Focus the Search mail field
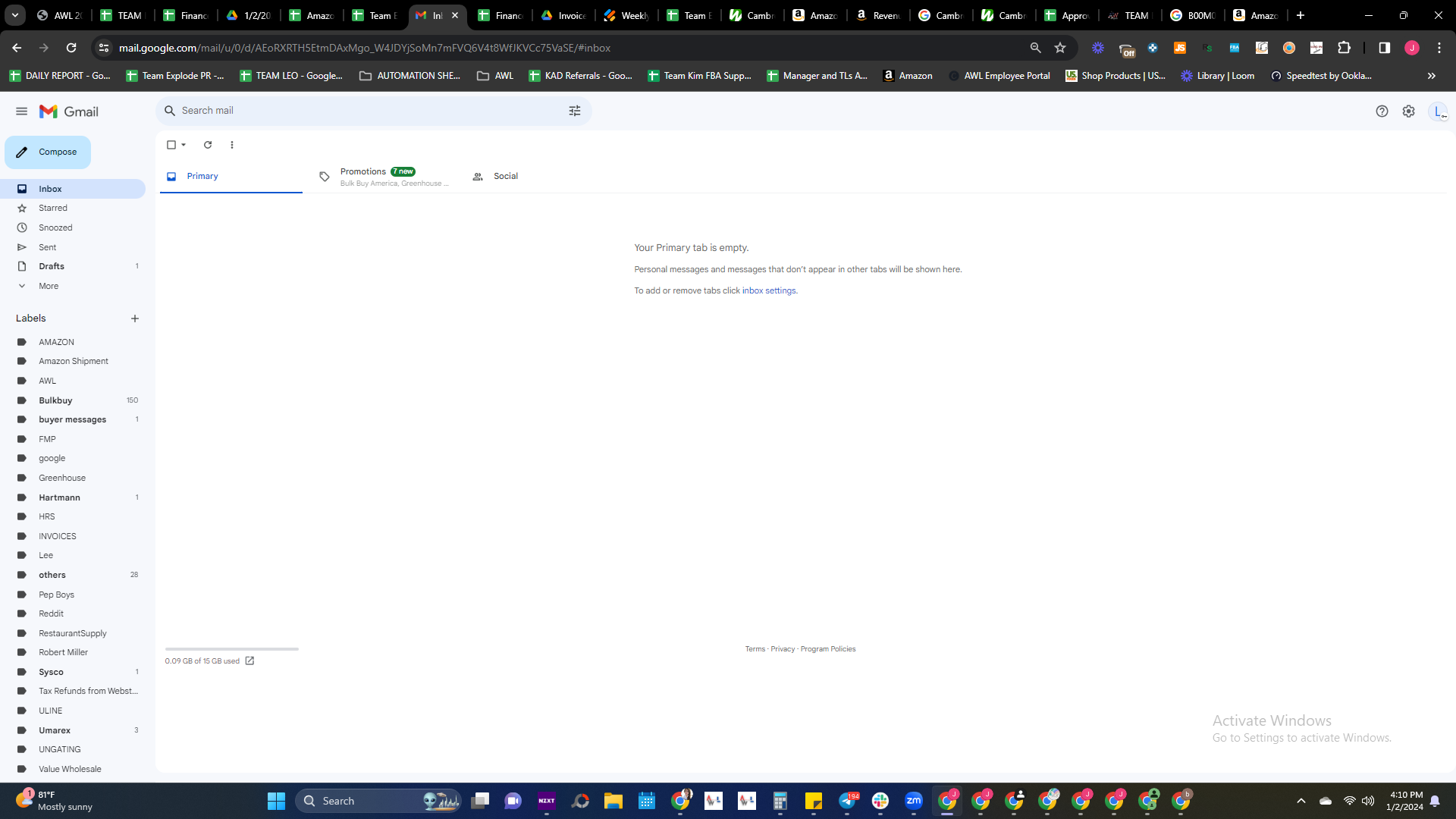 373,111
